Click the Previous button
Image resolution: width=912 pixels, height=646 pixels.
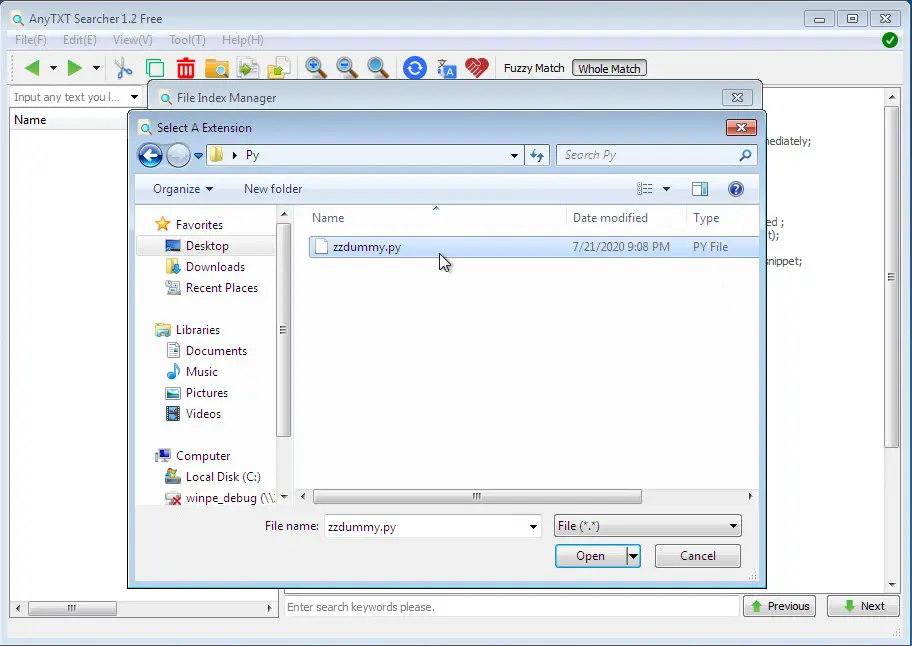tap(779, 606)
